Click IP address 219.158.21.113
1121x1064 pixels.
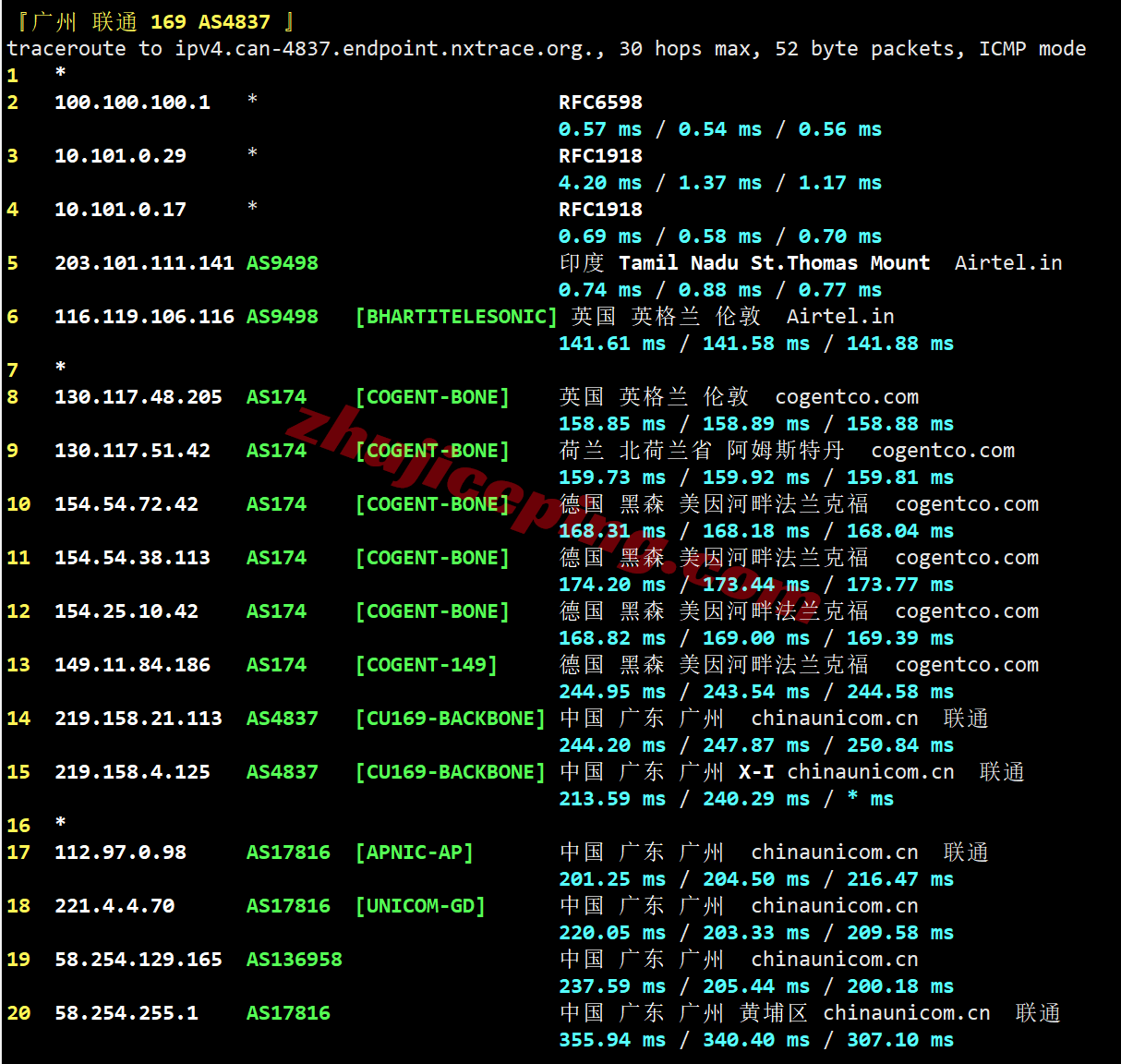139,719
